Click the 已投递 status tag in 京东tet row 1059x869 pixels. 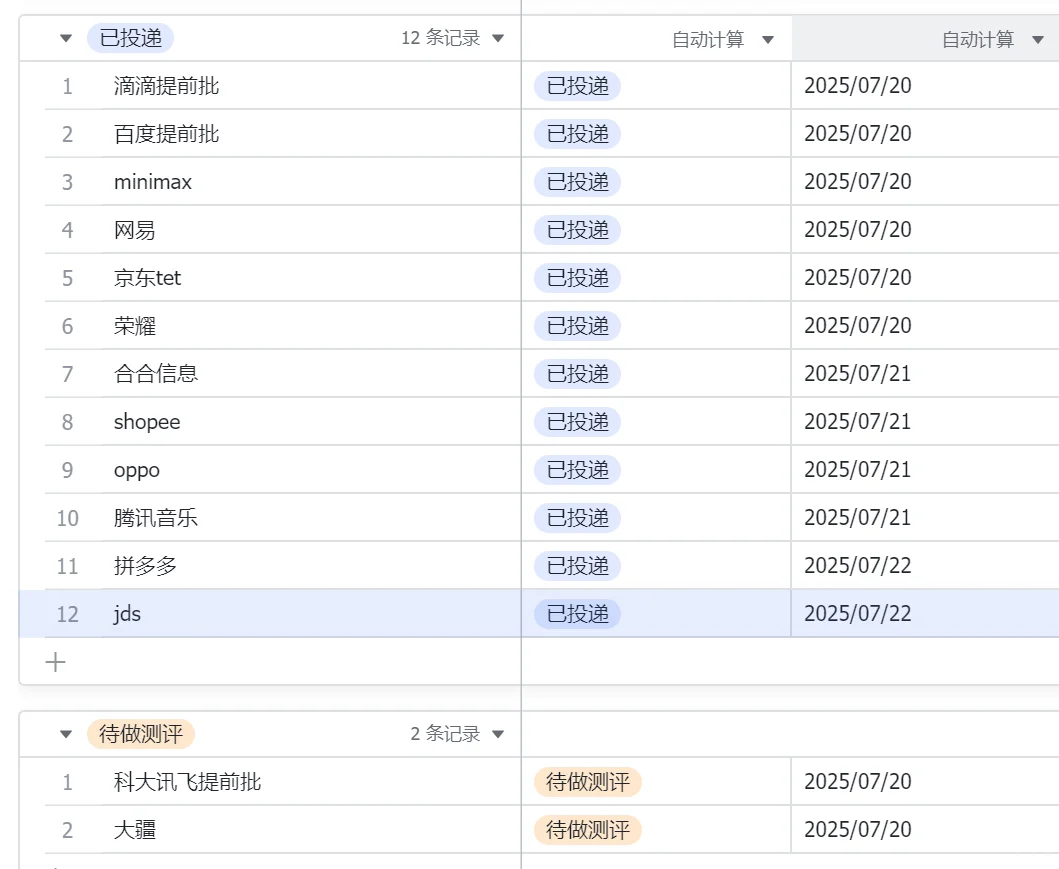[577, 278]
